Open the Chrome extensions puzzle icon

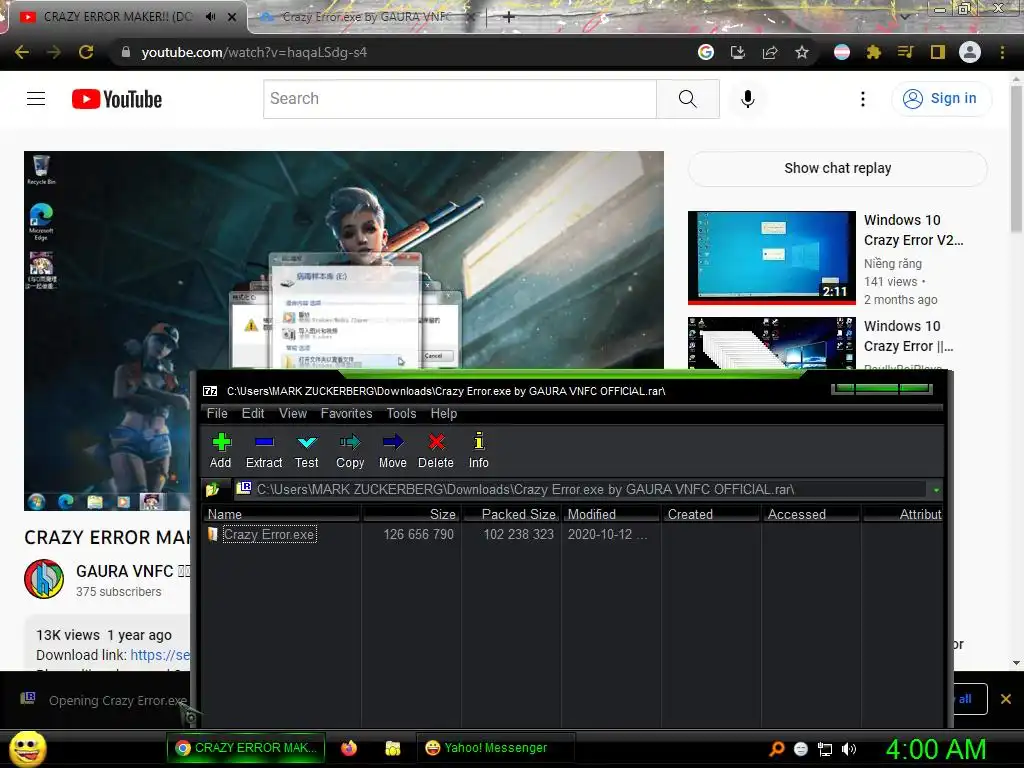874,52
